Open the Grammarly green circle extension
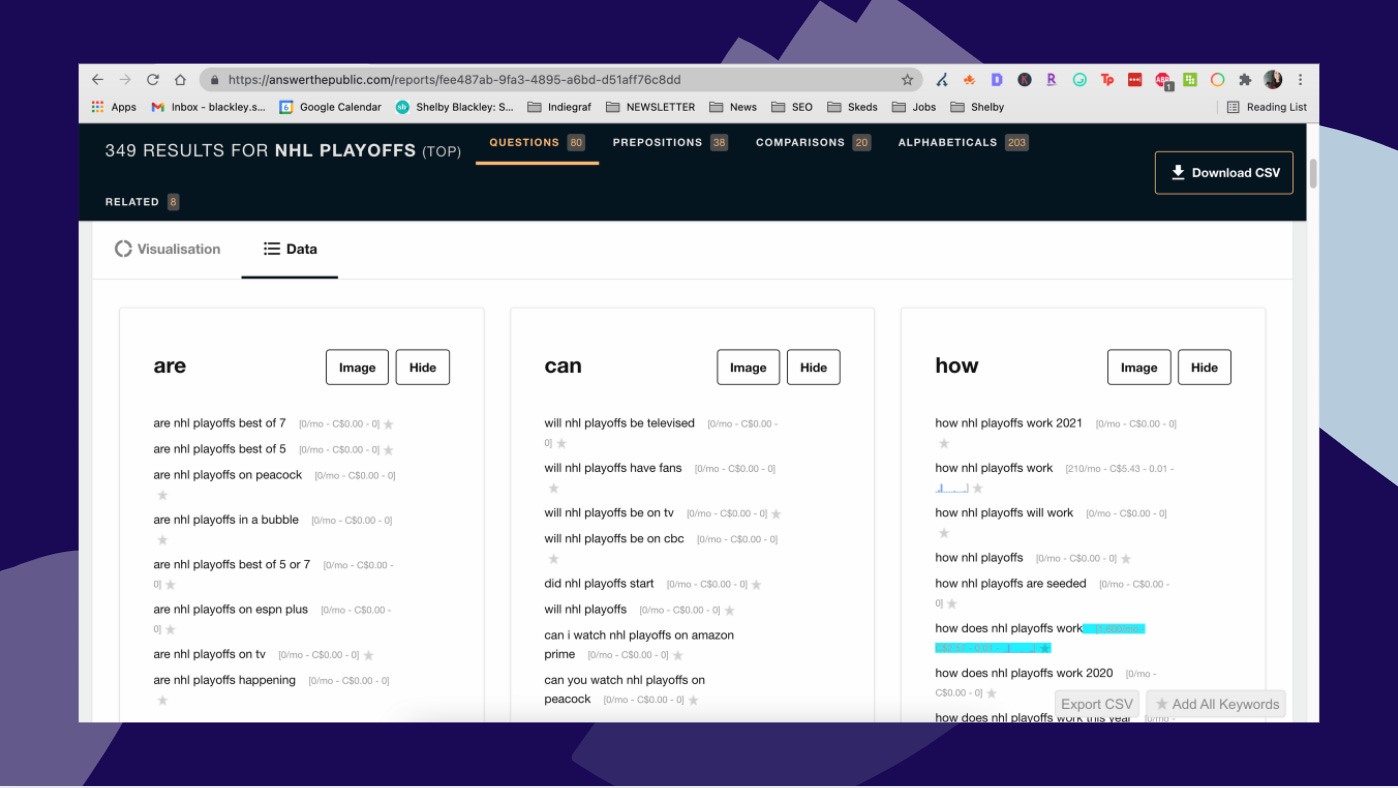 click(1080, 80)
